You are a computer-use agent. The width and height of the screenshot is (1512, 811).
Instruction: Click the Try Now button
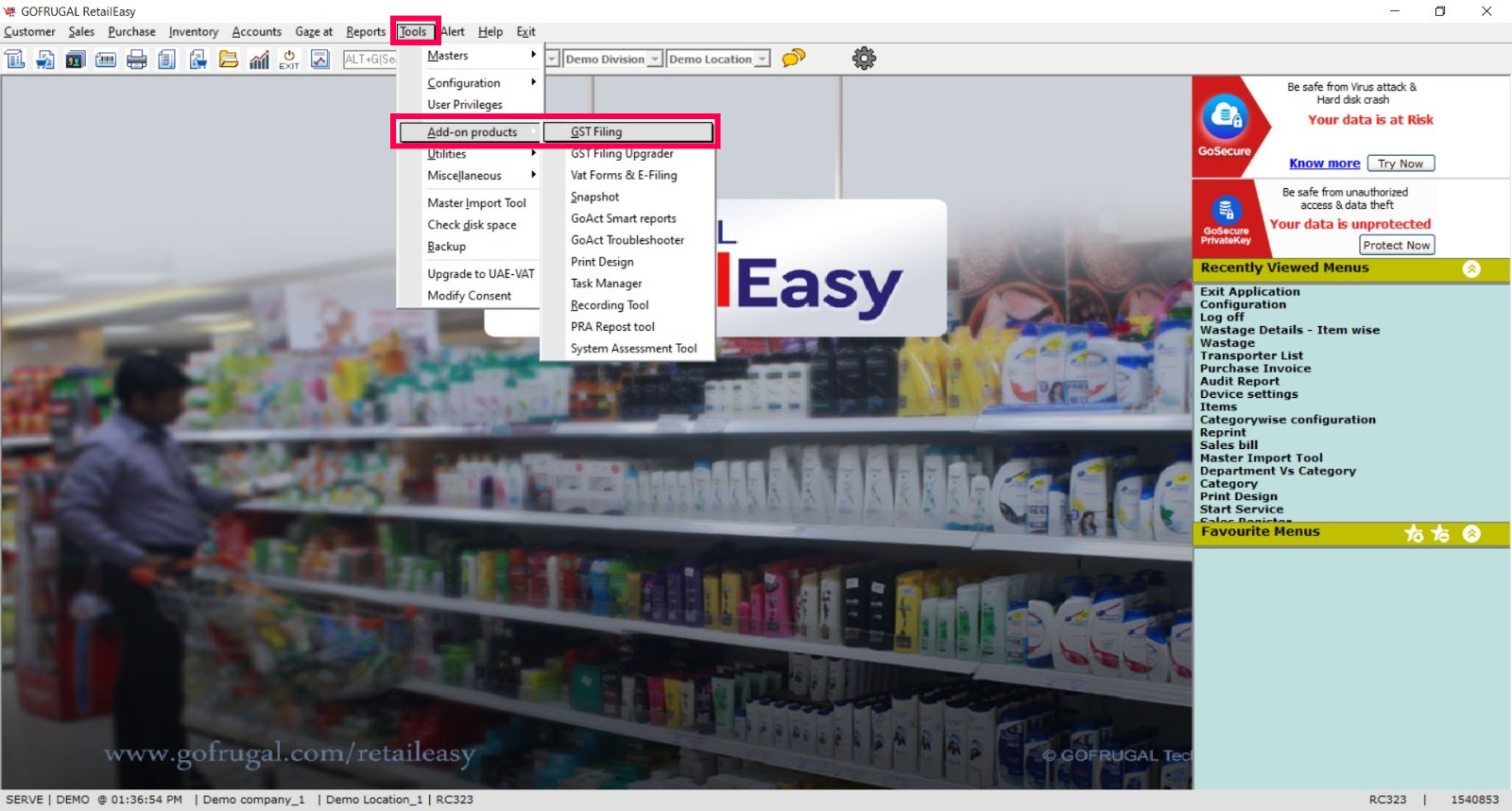pos(1400,164)
